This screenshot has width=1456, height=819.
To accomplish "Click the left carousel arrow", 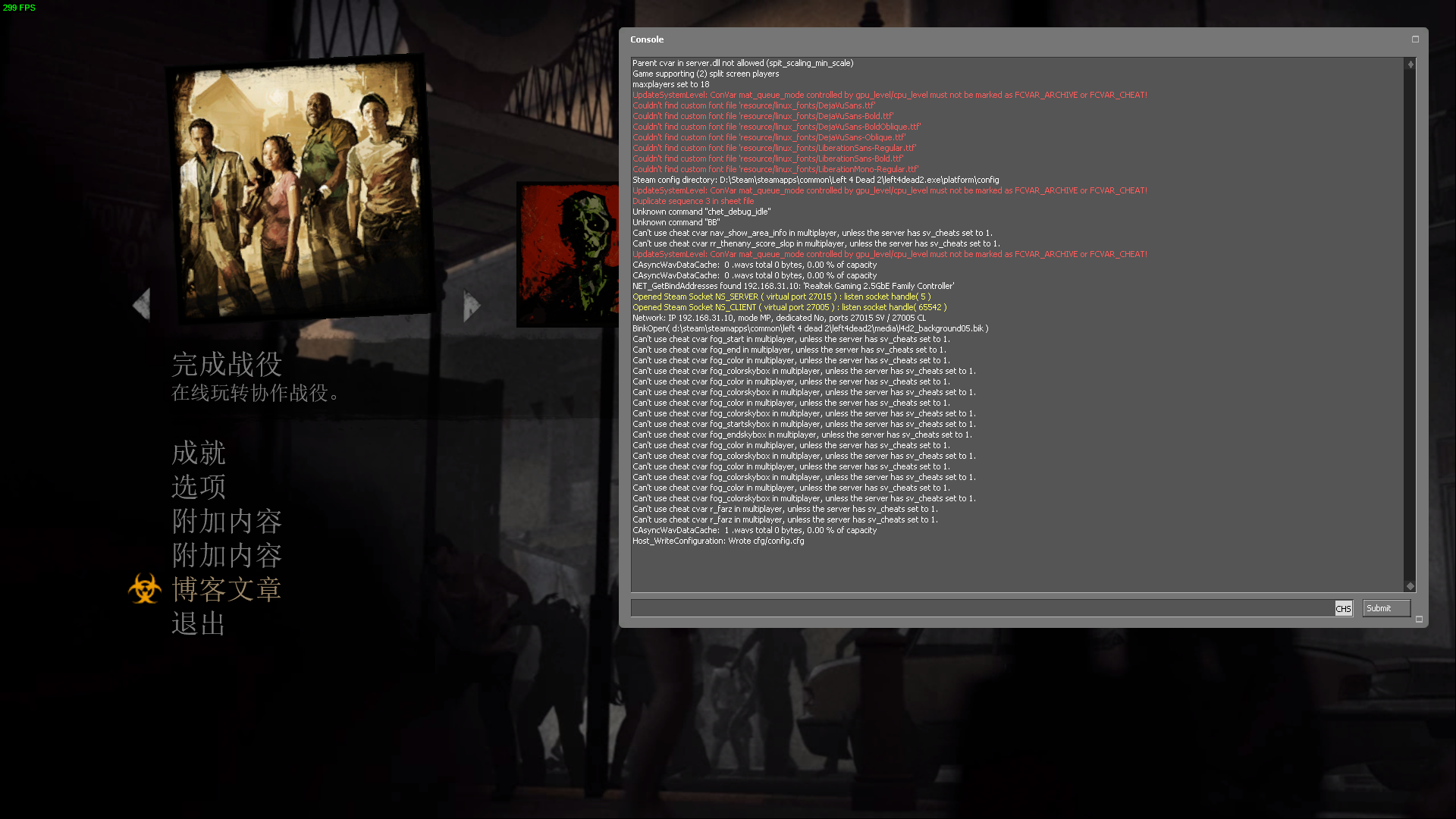I will point(142,305).
